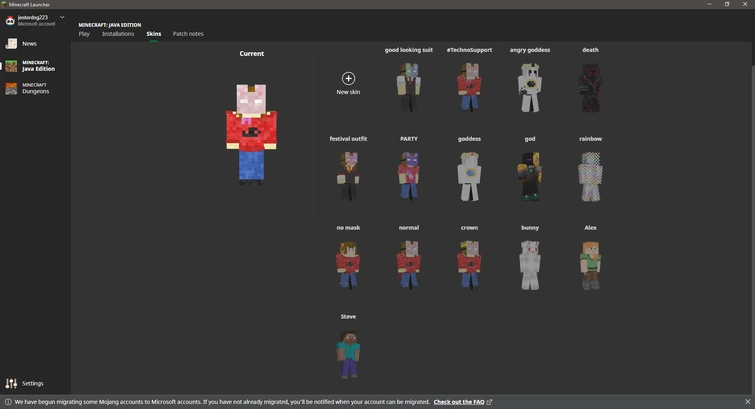Select the Skins tab

coord(154,34)
